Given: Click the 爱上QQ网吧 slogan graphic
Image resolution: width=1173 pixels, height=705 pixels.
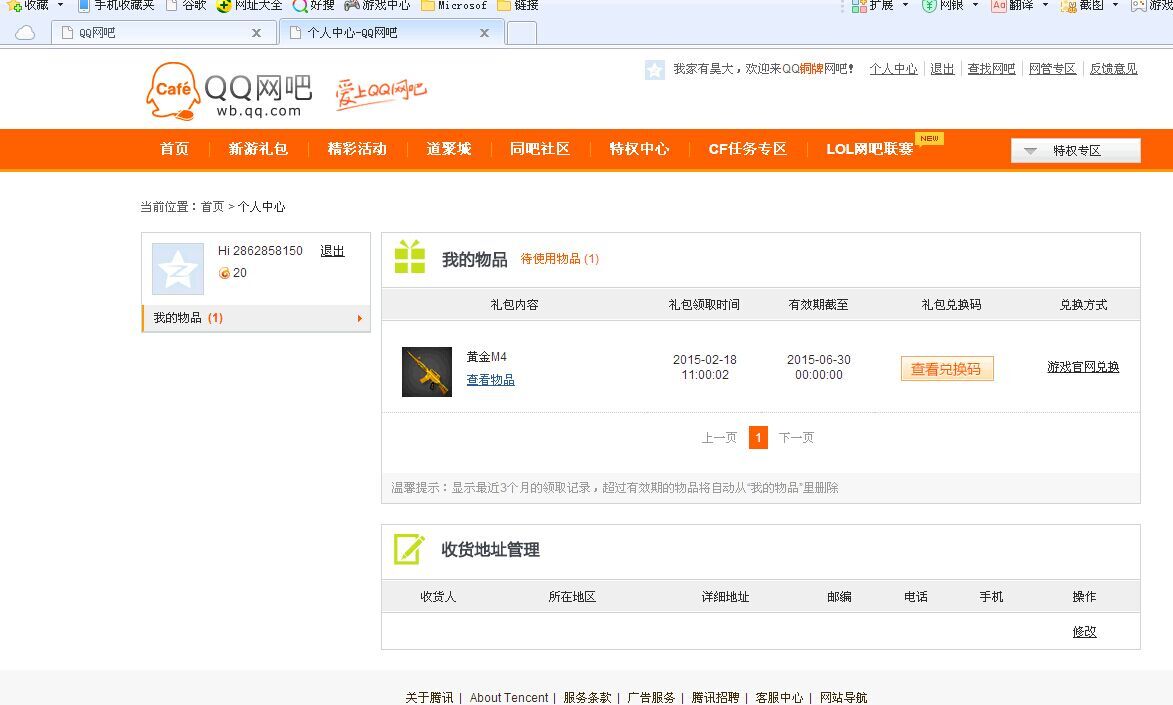Looking at the screenshot, I should coord(381,93).
